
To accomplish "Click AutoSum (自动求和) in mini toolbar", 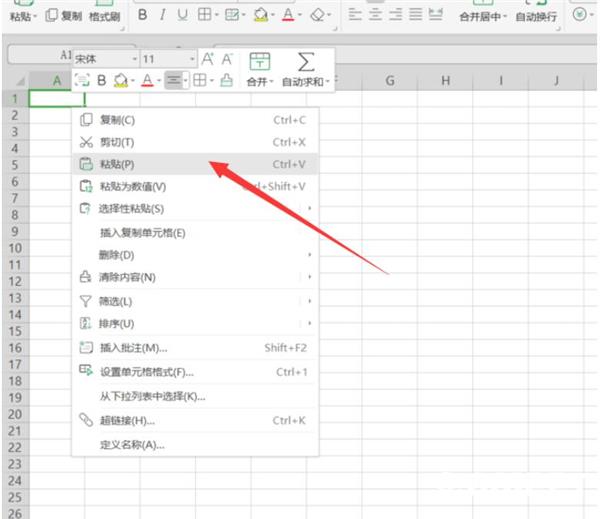I will [306, 69].
